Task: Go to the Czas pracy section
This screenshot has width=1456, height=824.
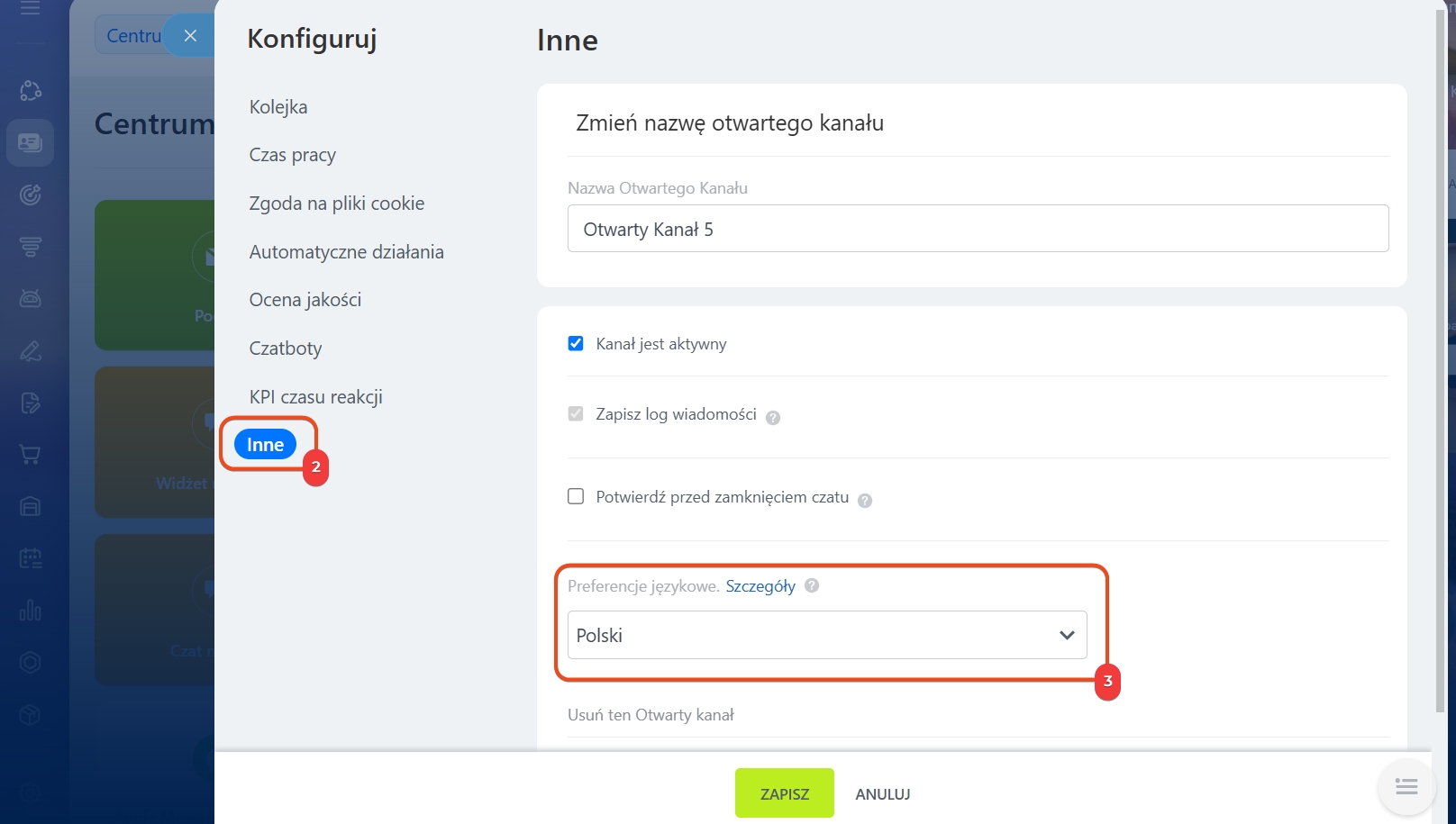Action: pyautogui.click(x=292, y=155)
